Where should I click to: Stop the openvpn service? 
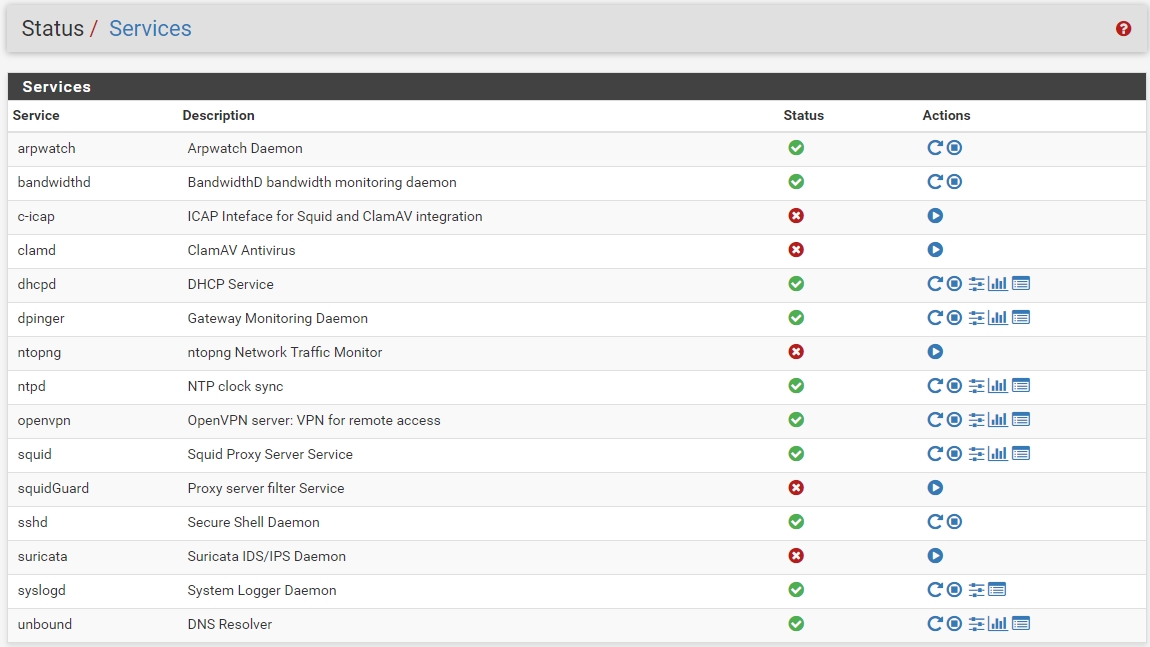[x=954, y=420]
